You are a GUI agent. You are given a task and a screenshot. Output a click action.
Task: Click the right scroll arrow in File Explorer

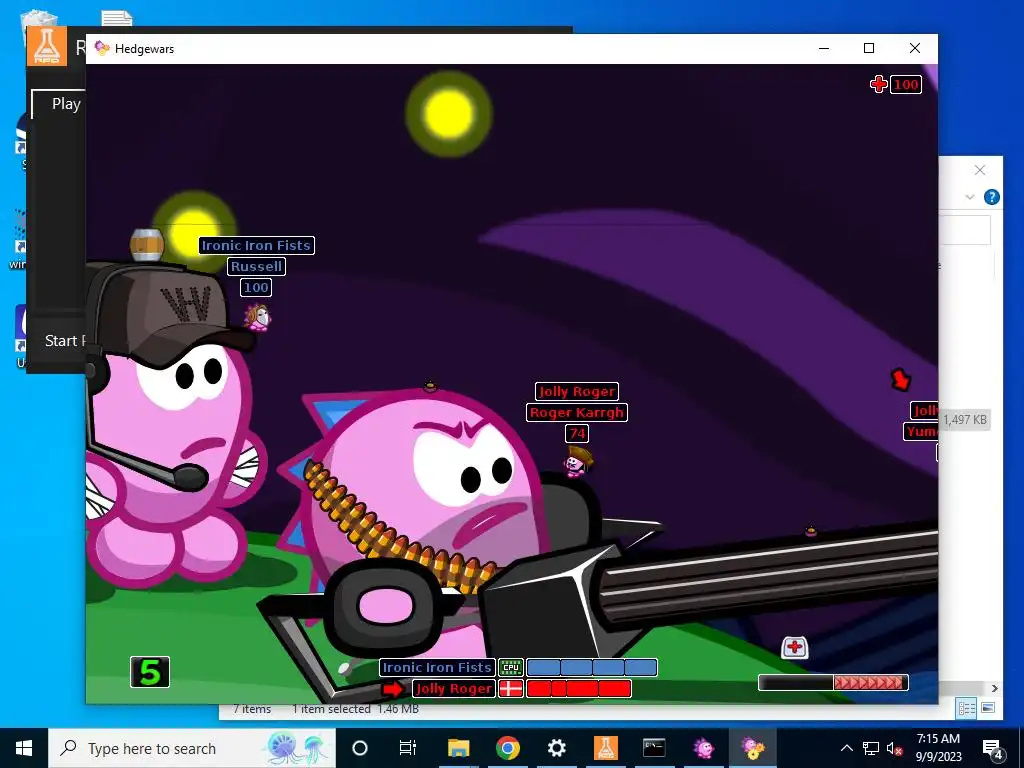click(x=994, y=688)
